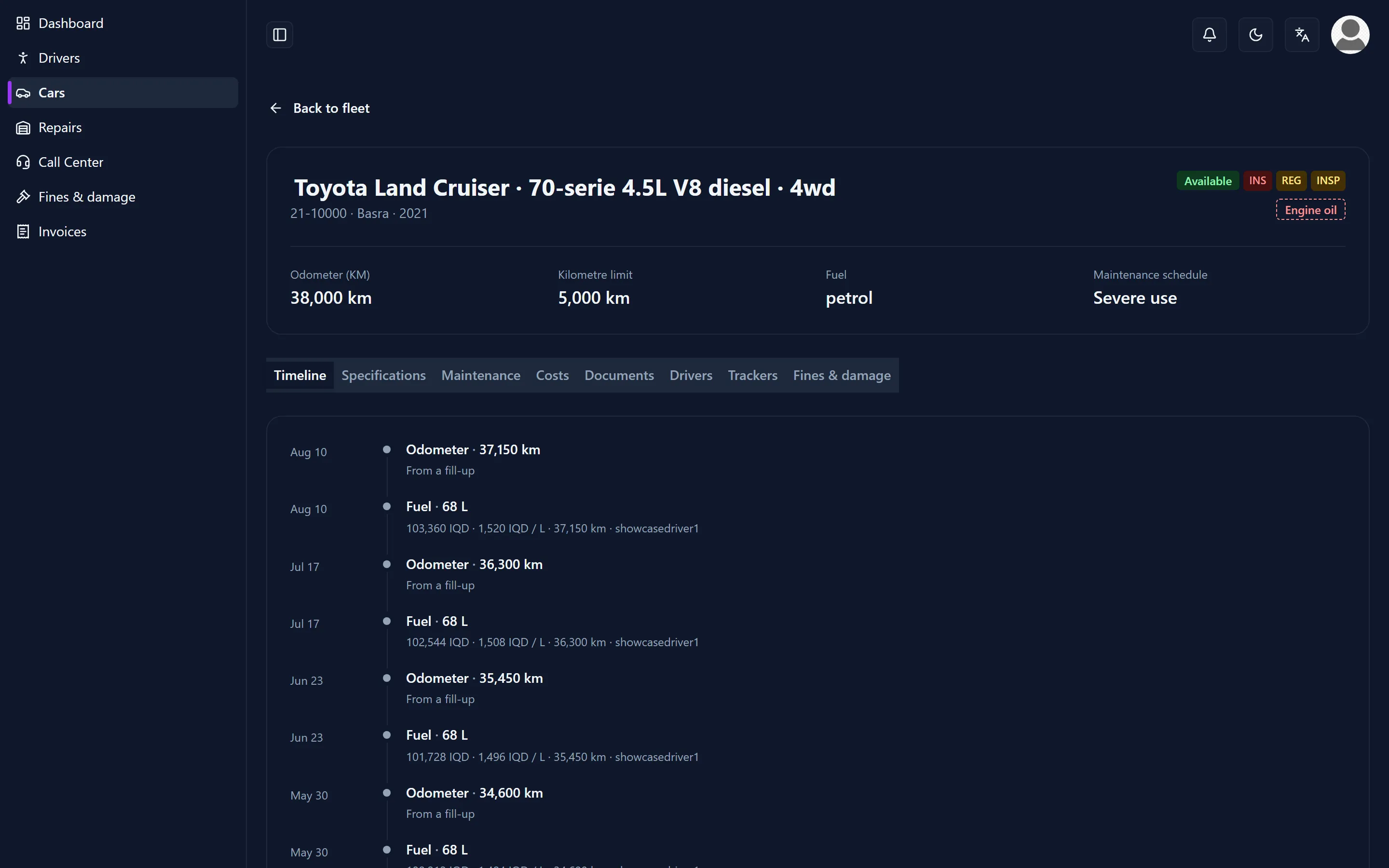Image resolution: width=1389 pixels, height=868 pixels.
Task: Click the Cars vehicle icon in sidebar
Action: tap(23, 93)
